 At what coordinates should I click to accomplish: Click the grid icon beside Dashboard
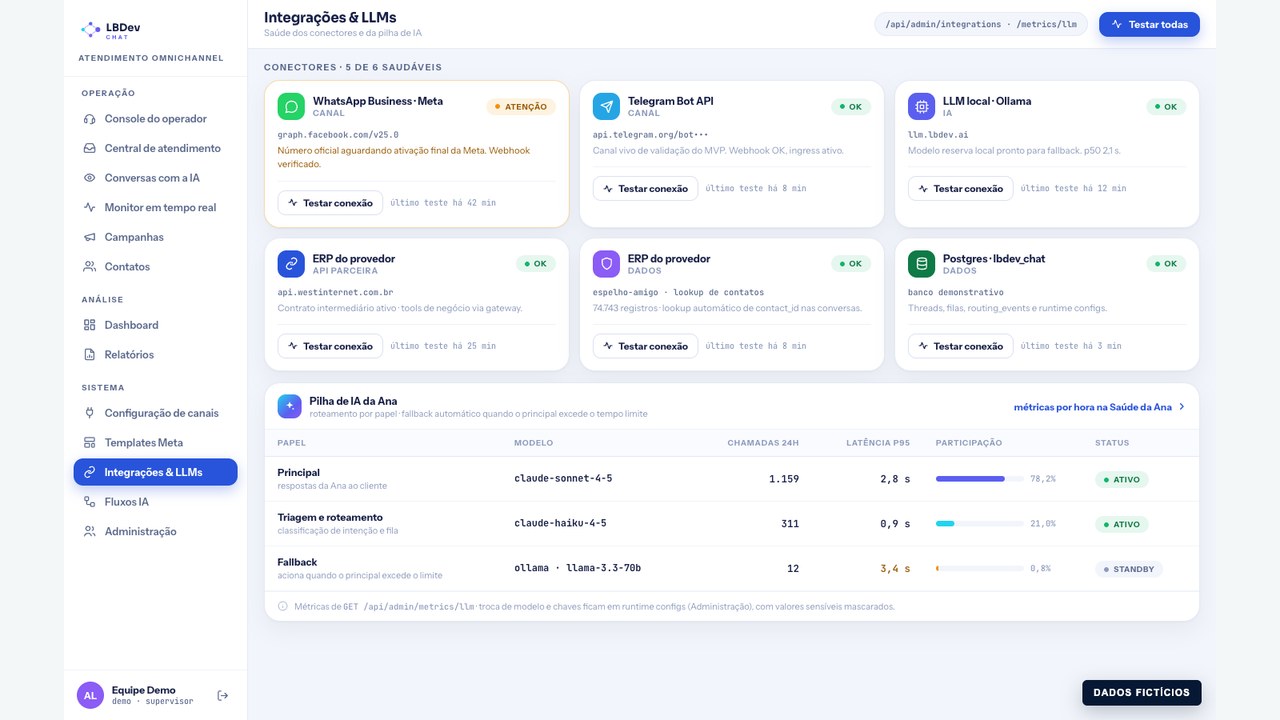click(x=90, y=325)
